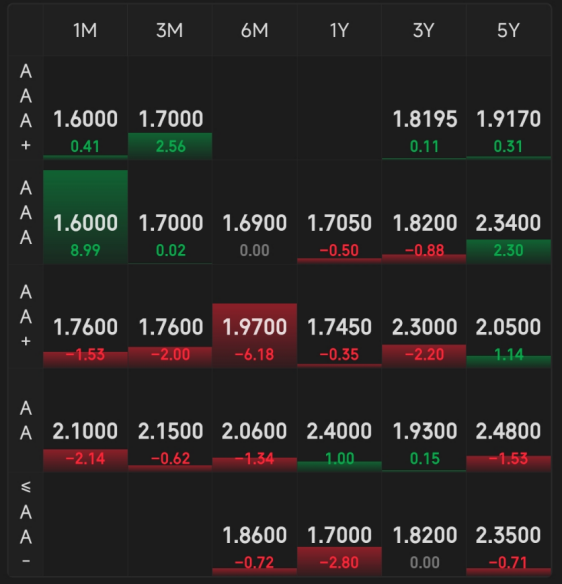Click the ≤AA- 3Y cell 1.8200
This screenshot has height=584, width=562.
(x=424, y=524)
